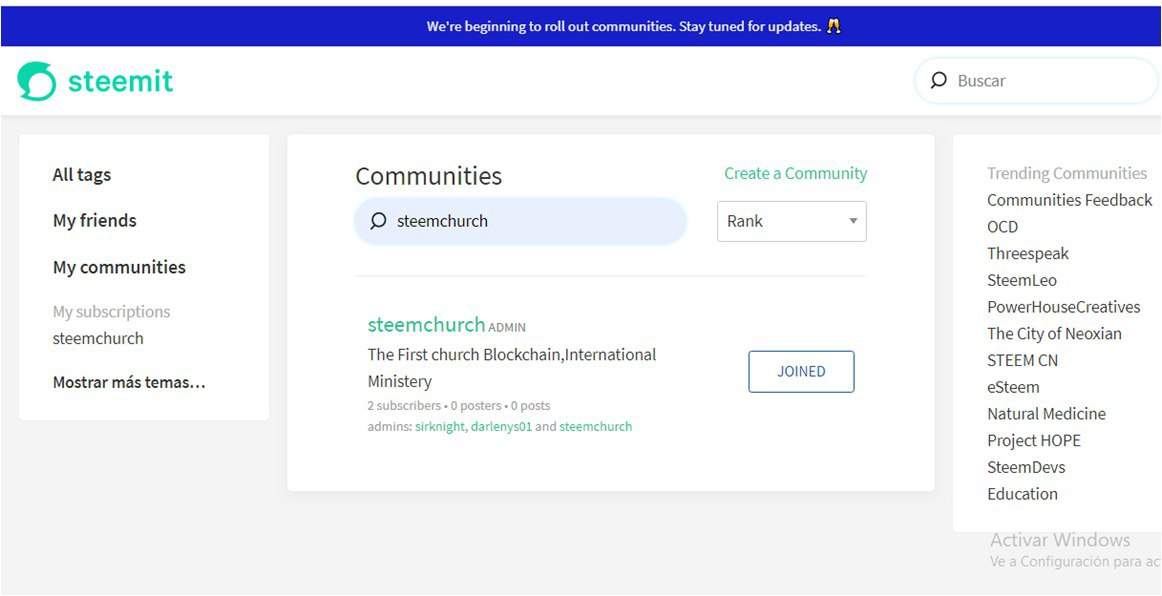Expand list with Mostrar más temas
This screenshot has width=1162, height=596.
pyautogui.click(x=129, y=382)
